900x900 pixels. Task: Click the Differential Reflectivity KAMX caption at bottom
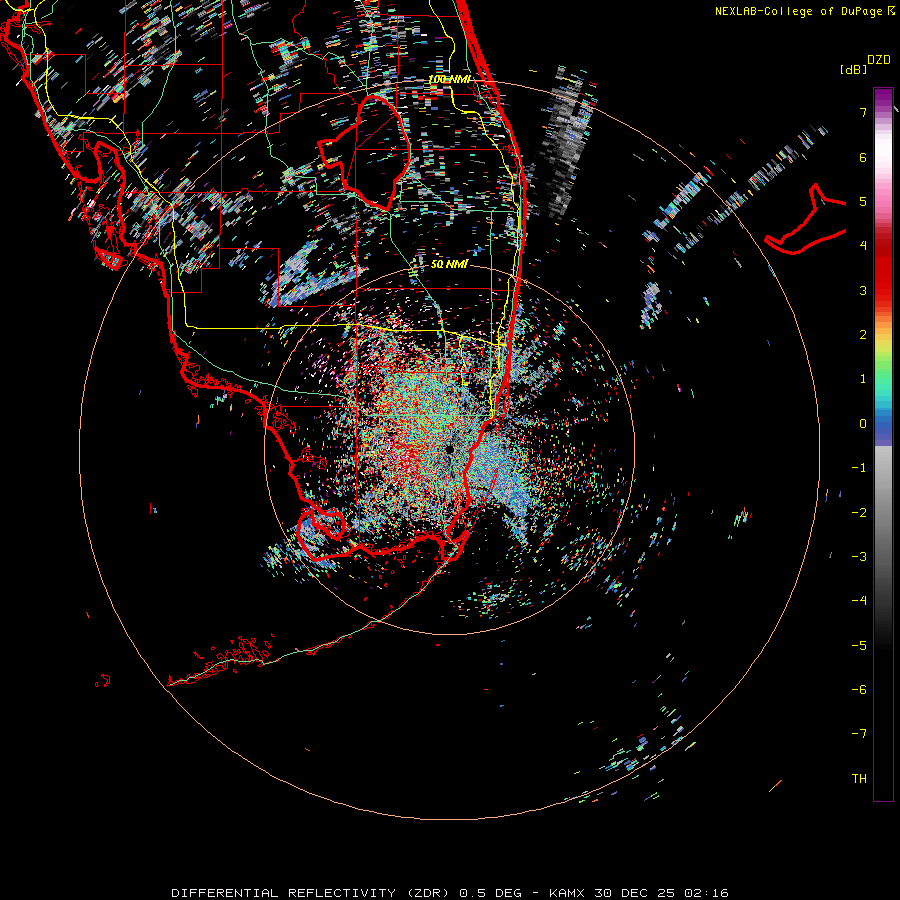pyautogui.click(x=449, y=893)
